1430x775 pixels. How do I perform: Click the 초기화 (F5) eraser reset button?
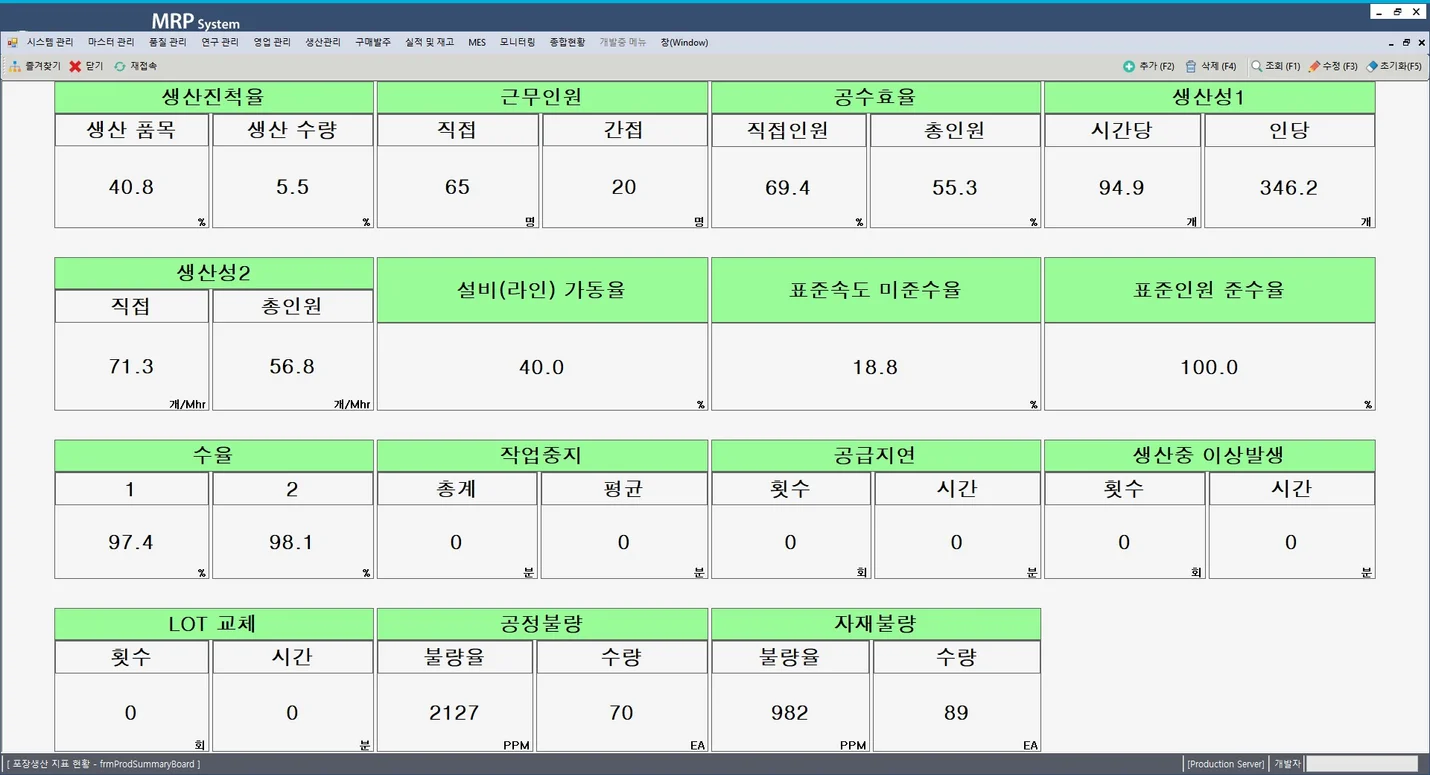[x=1394, y=66]
